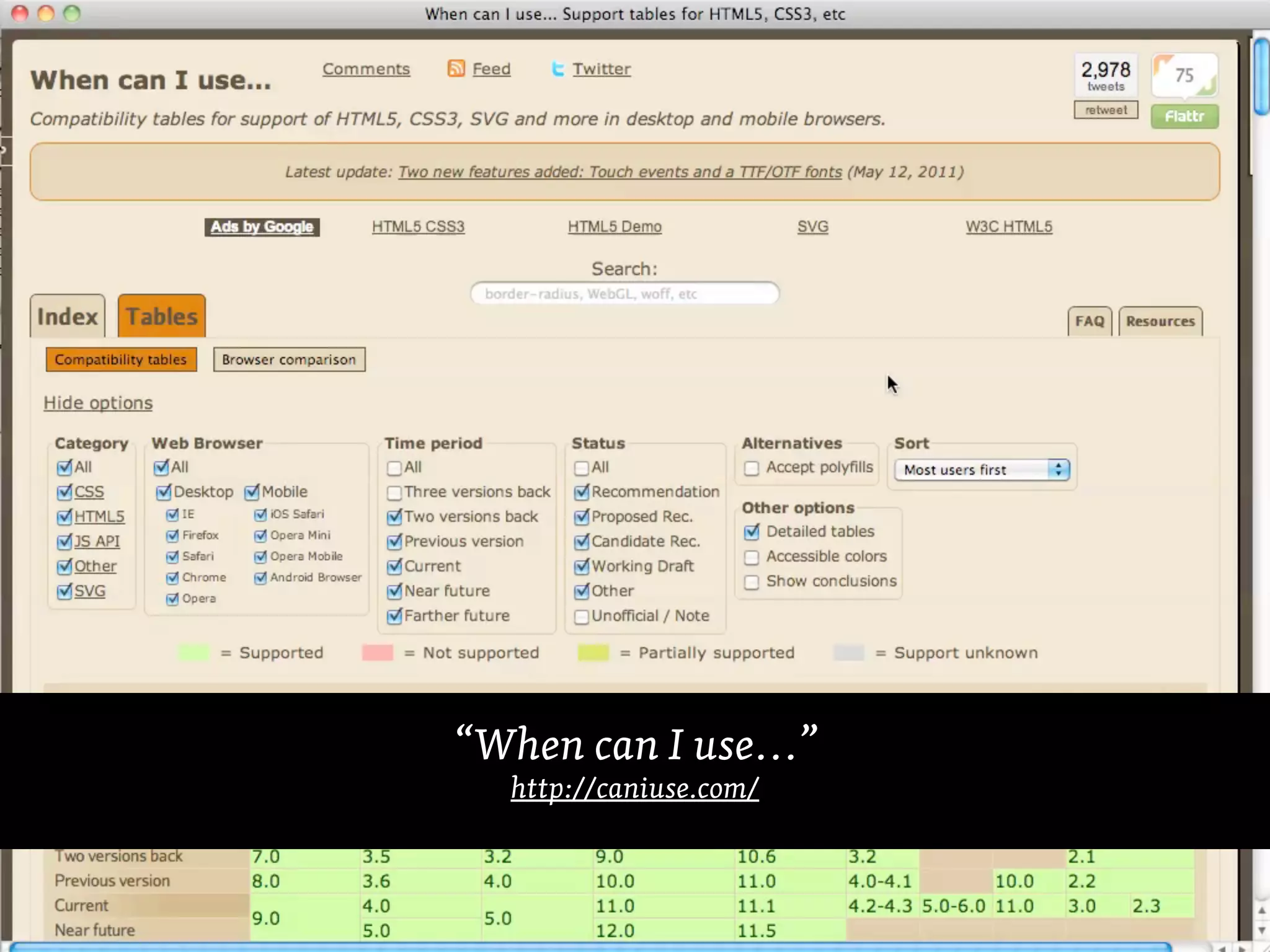Enable Accessible colors checkbox
This screenshot has height=952, width=1270.
[x=751, y=557]
